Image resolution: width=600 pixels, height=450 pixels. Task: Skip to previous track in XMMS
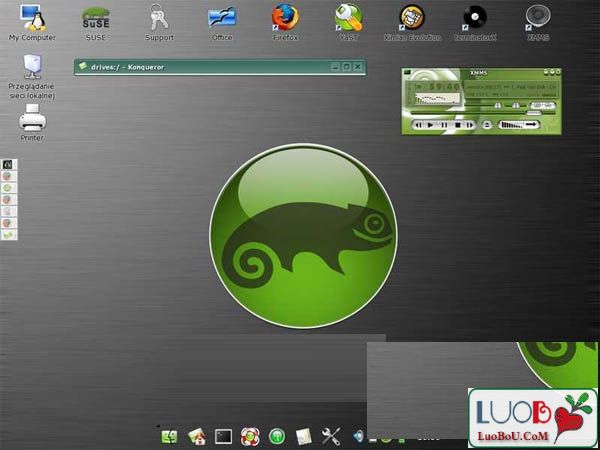pos(418,125)
